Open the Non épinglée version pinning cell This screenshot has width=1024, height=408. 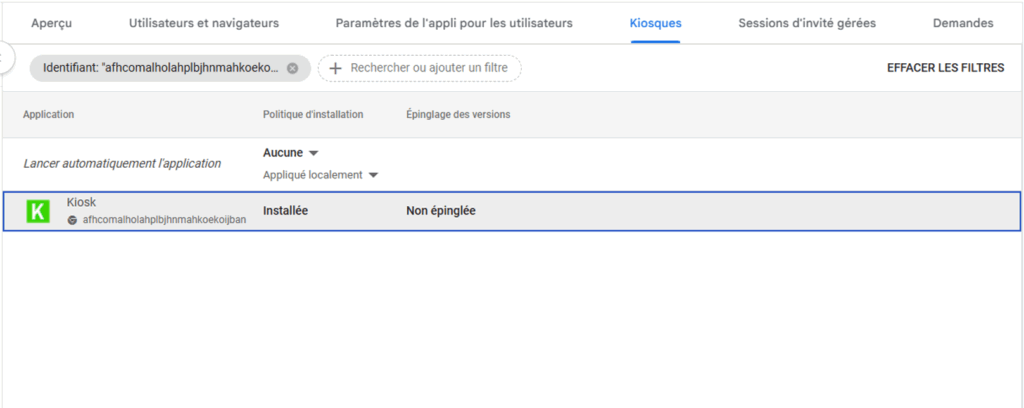[x=441, y=211]
